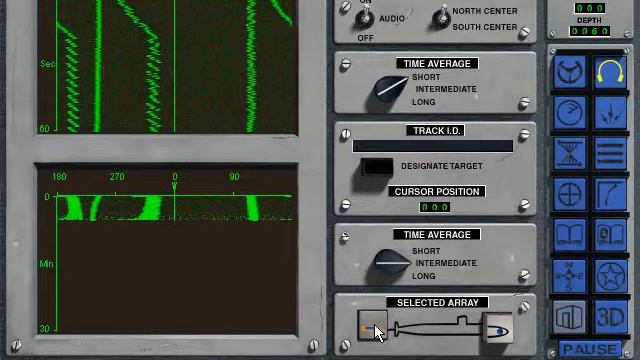Open the three horizontal lines station icon

click(610, 153)
